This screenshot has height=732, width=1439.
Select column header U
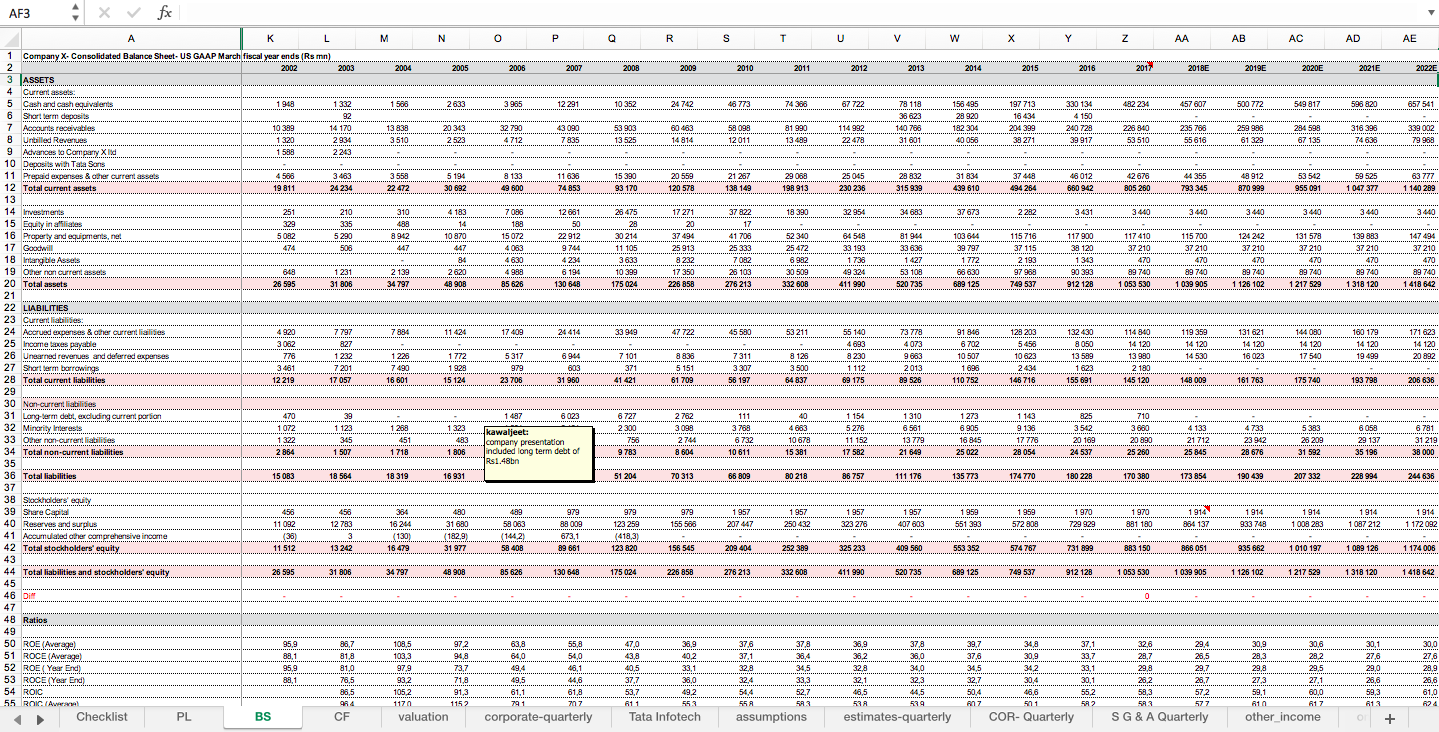pyautogui.click(x=840, y=38)
